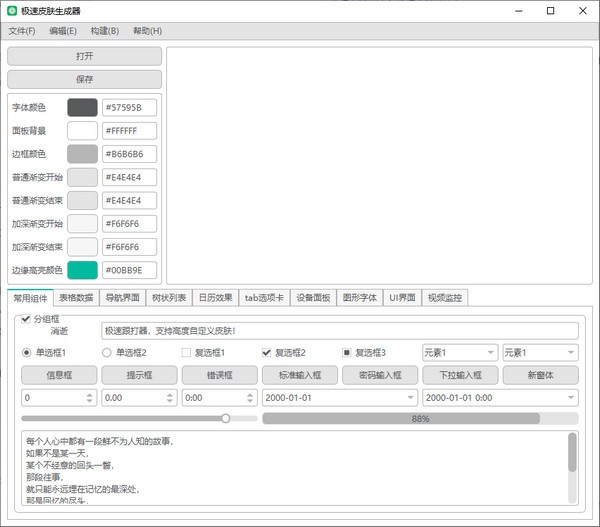Open the first 元素1 combo box
The image size is (600, 527).
pyautogui.click(x=460, y=352)
